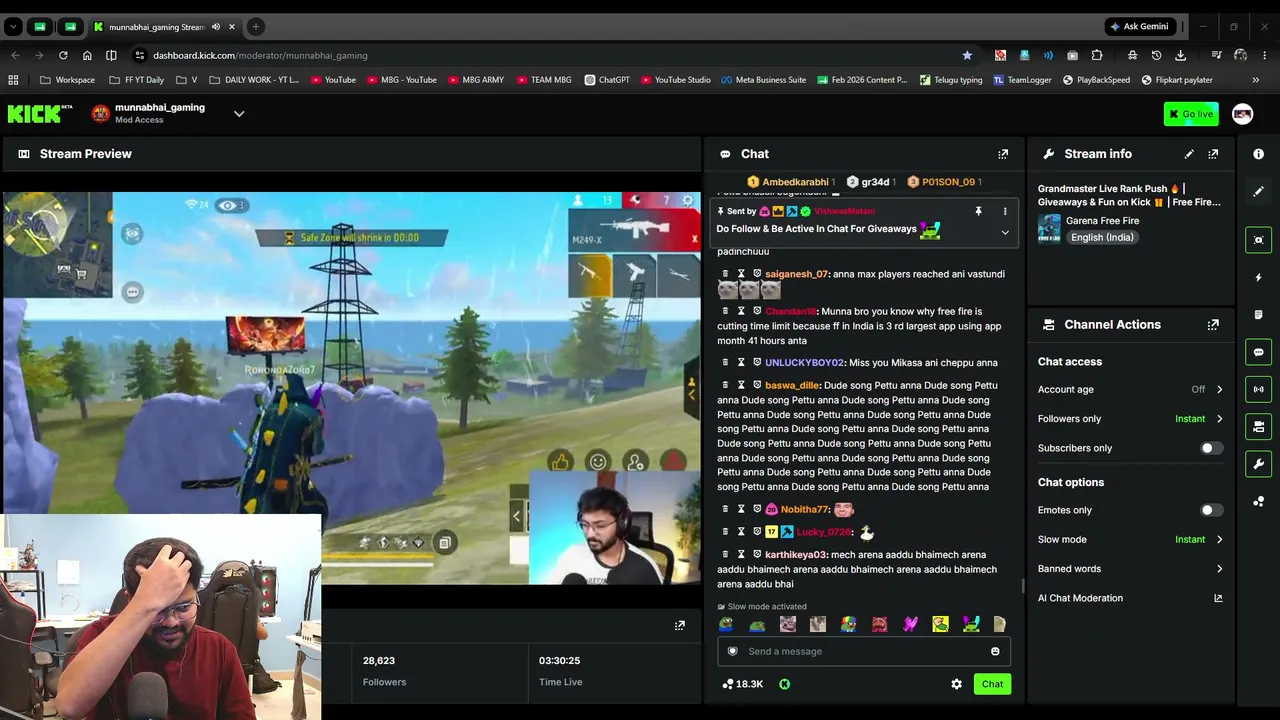The height and width of the screenshot is (720, 1280).
Task: Open the browser extensions puzzle icon
Action: 1097,55
